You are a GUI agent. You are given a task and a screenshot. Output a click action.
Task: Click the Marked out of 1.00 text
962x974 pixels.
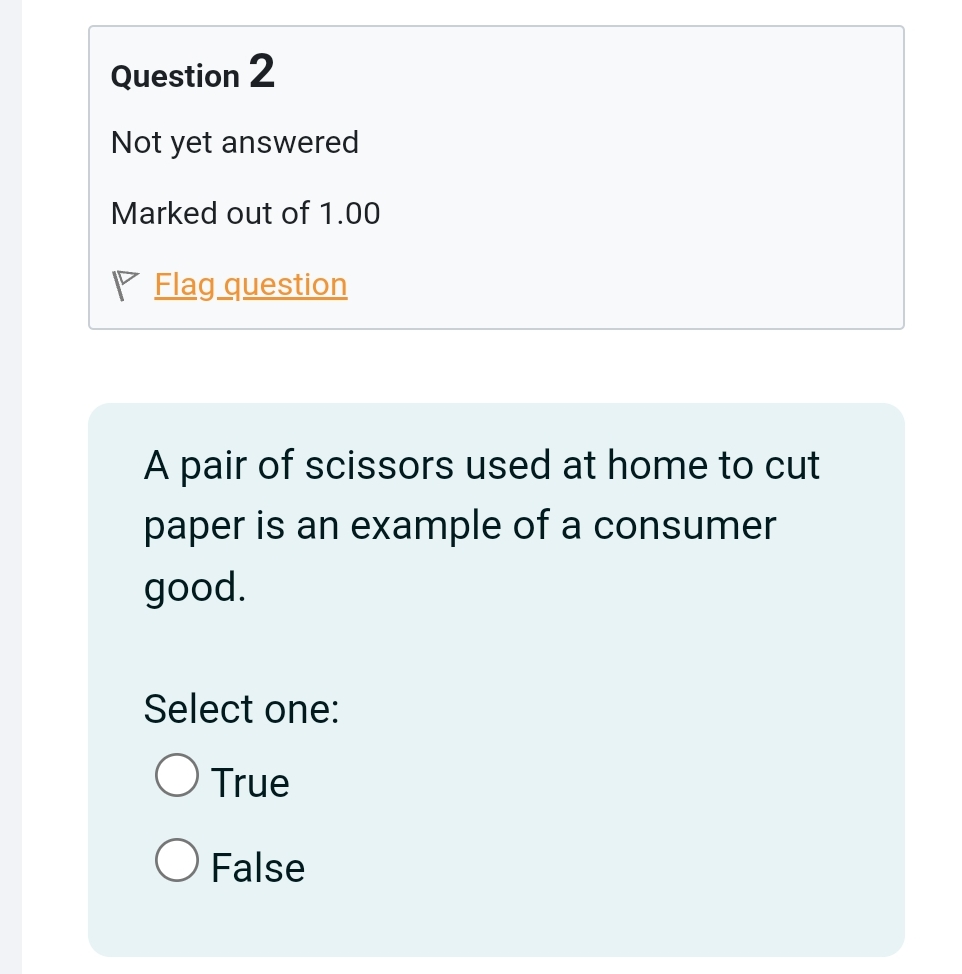tap(246, 213)
